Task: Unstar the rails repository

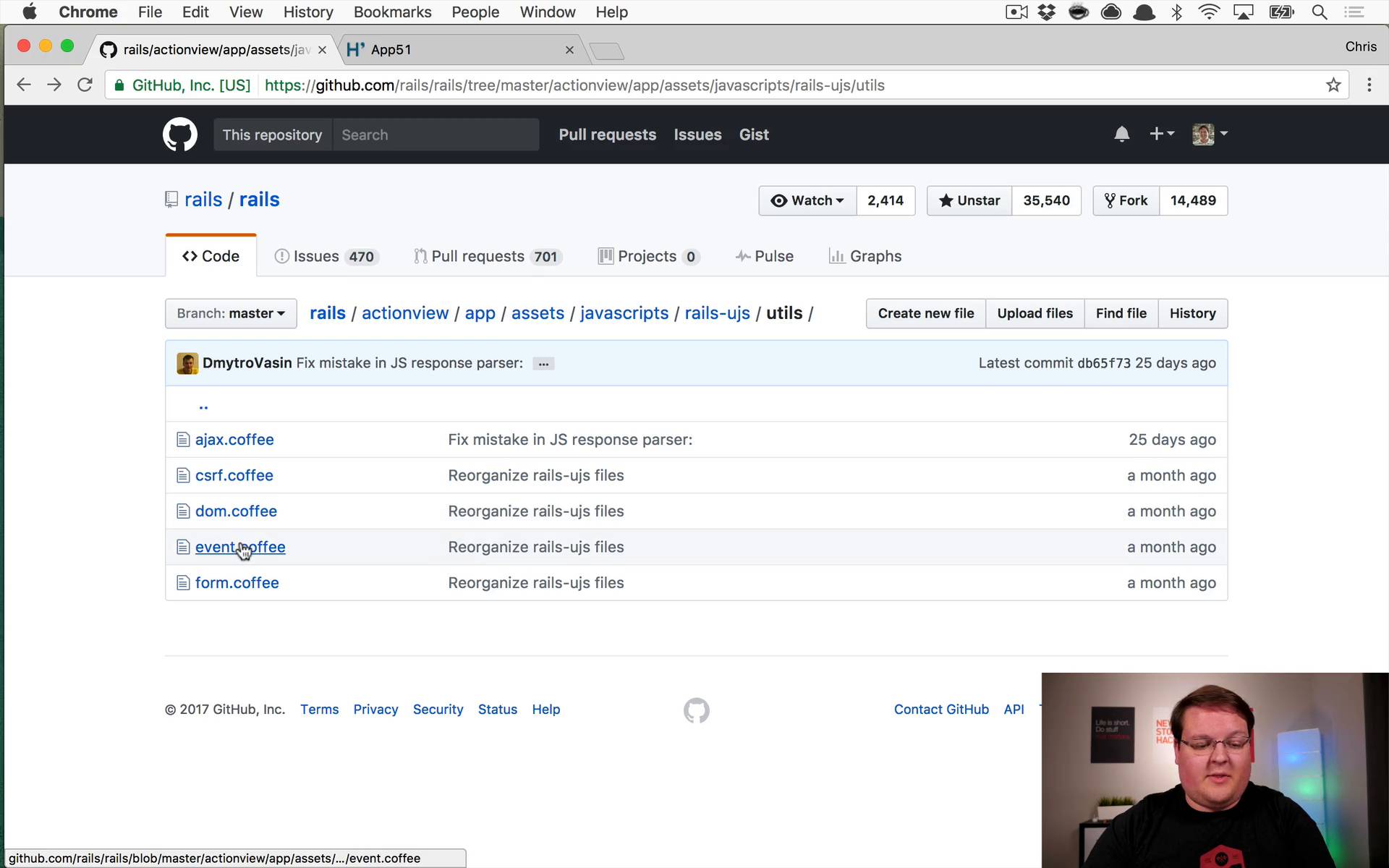Action: (969, 201)
